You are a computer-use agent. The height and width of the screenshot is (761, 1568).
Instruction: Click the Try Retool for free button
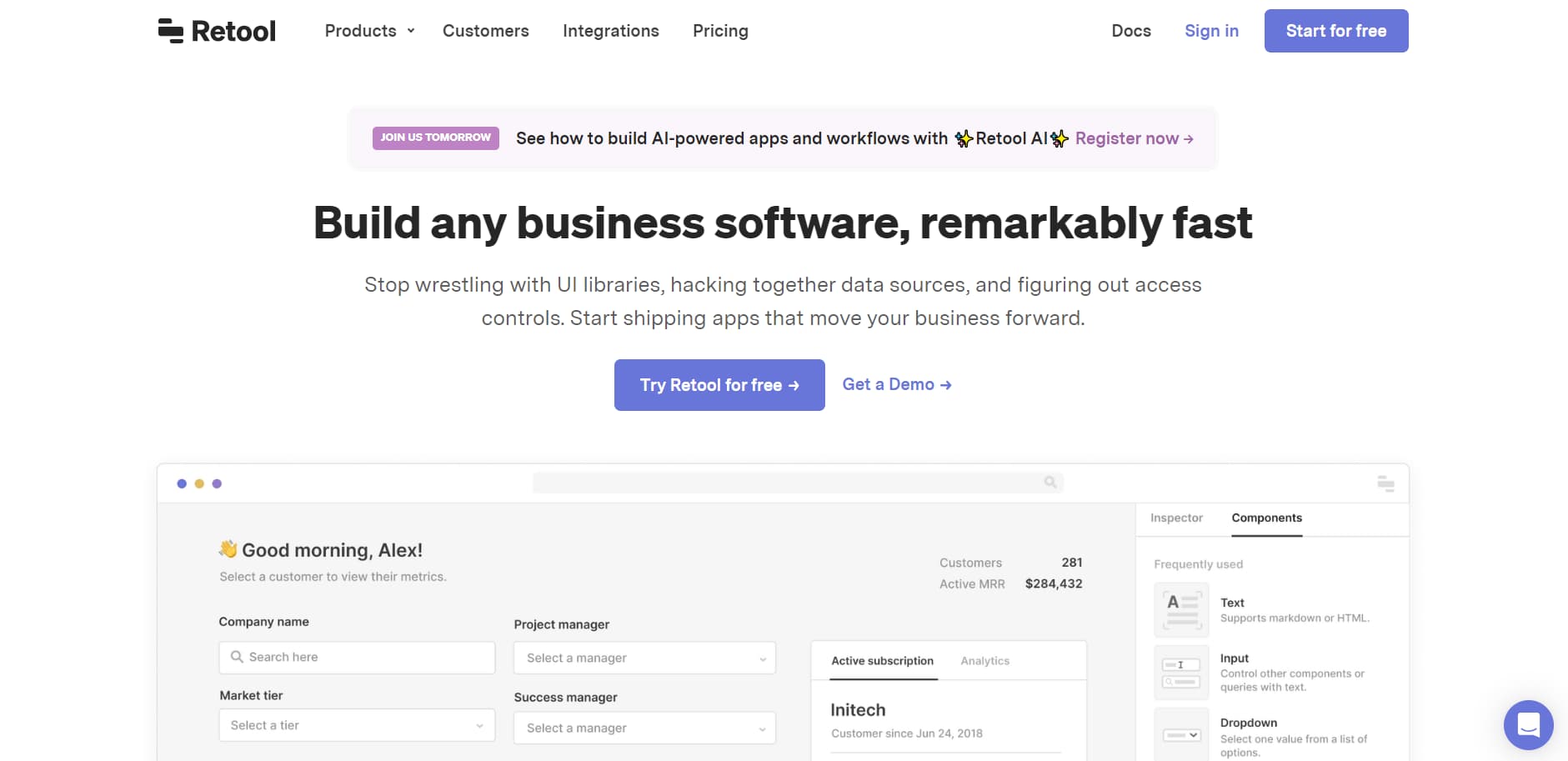pos(719,385)
